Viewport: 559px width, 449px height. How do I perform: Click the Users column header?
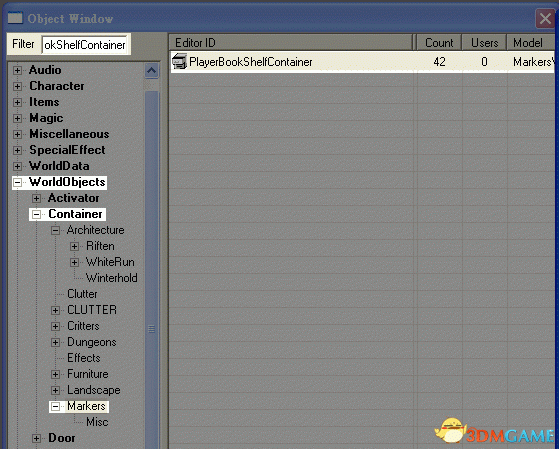(x=484, y=42)
